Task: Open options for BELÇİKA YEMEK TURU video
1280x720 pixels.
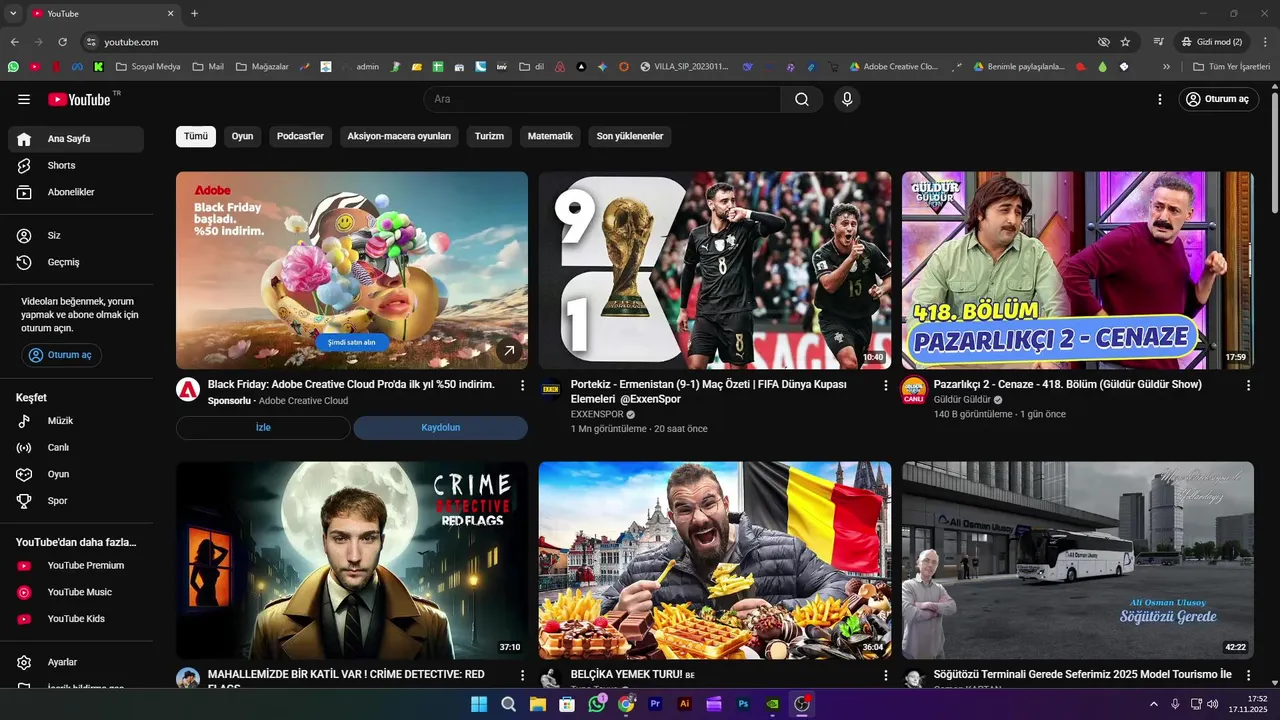Action: tap(885, 676)
